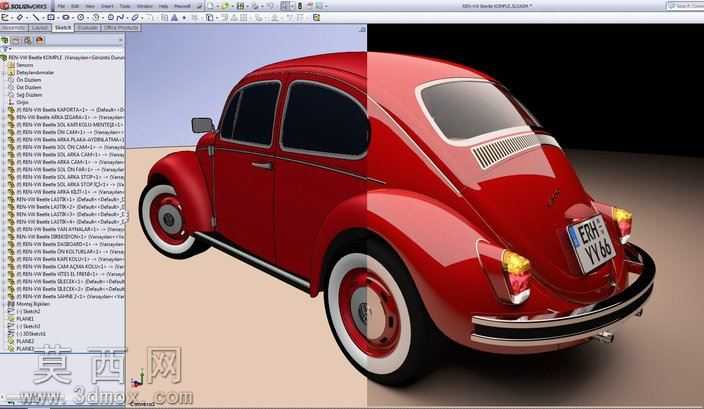This screenshot has width=704, height=409.
Task: Select the Orijin tree item
Action: pyautogui.click(x=22, y=102)
